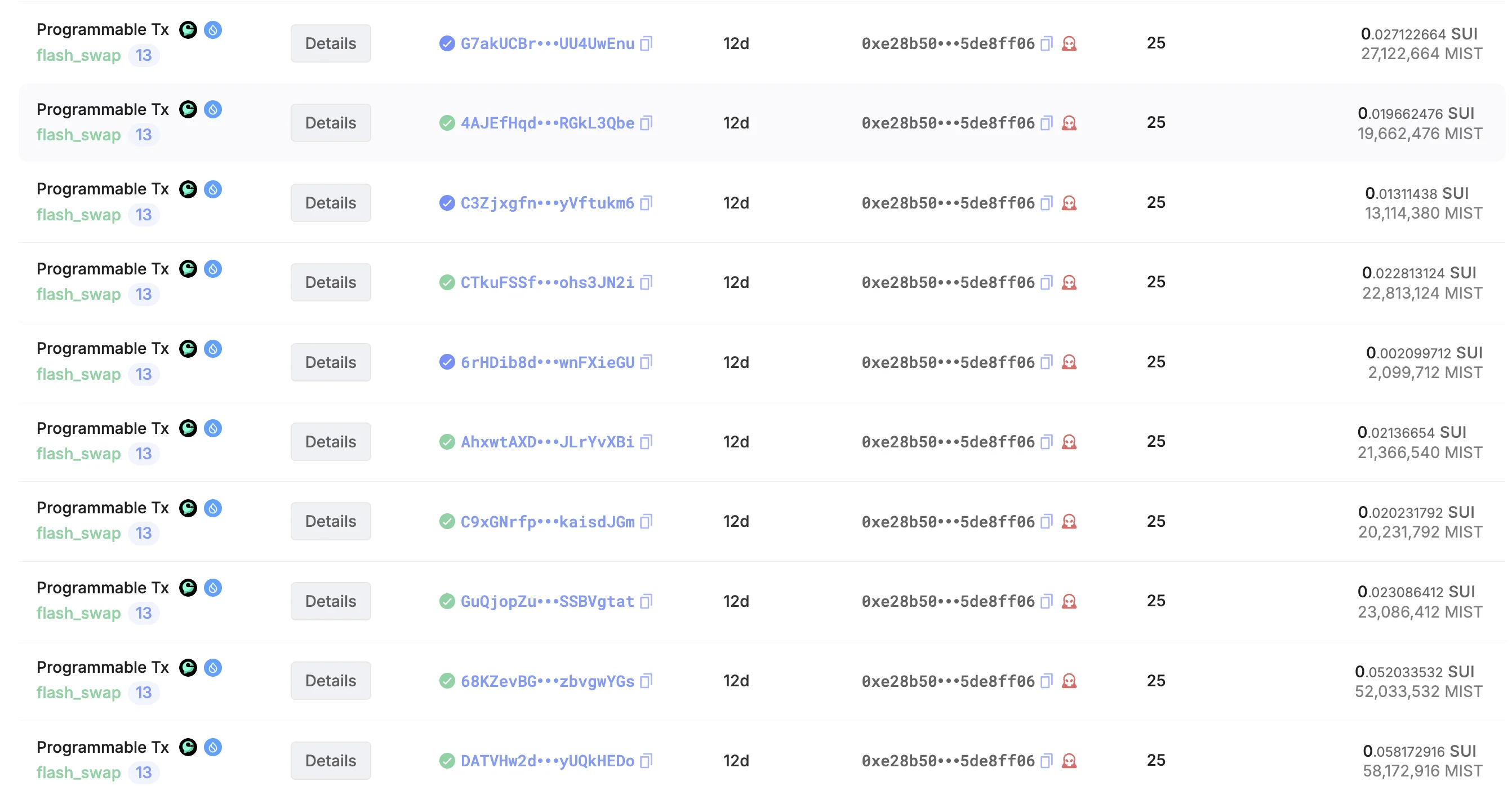The height and width of the screenshot is (799, 1512).
Task: Open Details for transaction 4AJEfHqd•••RGkL3Qbe
Action: tap(331, 123)
